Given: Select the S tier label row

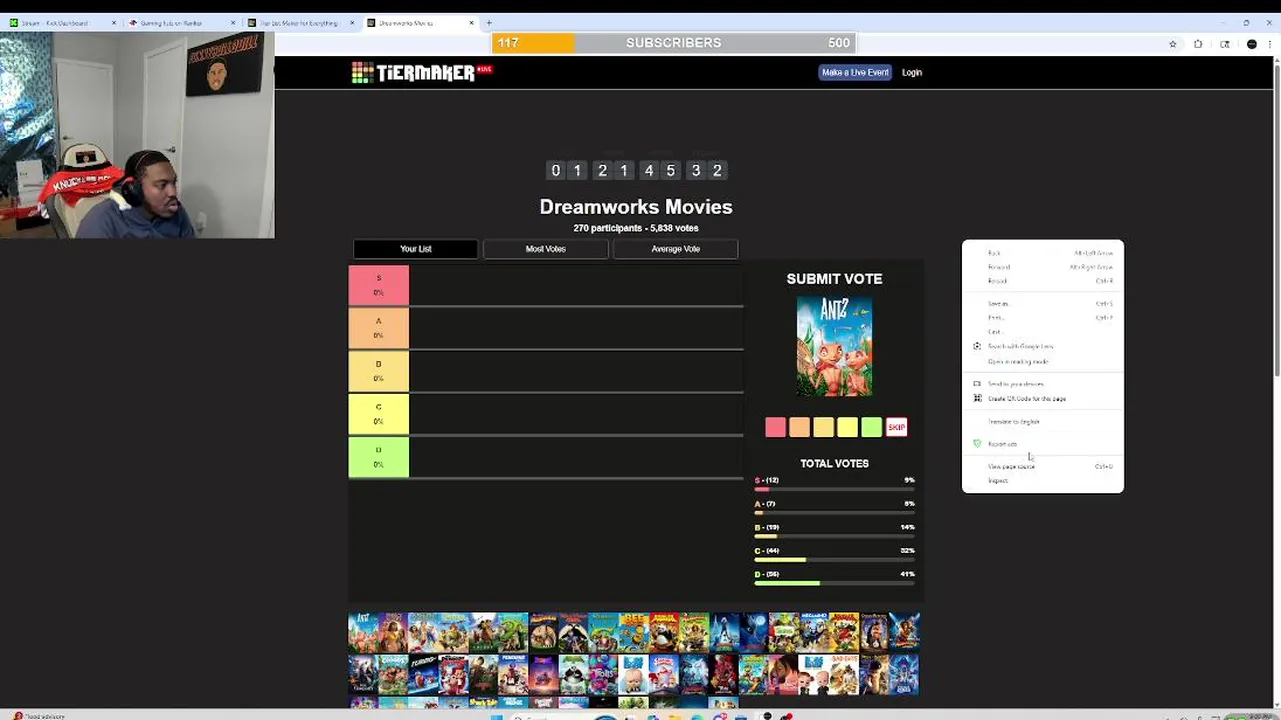Looking at the screenshot, I should [378, 285].
